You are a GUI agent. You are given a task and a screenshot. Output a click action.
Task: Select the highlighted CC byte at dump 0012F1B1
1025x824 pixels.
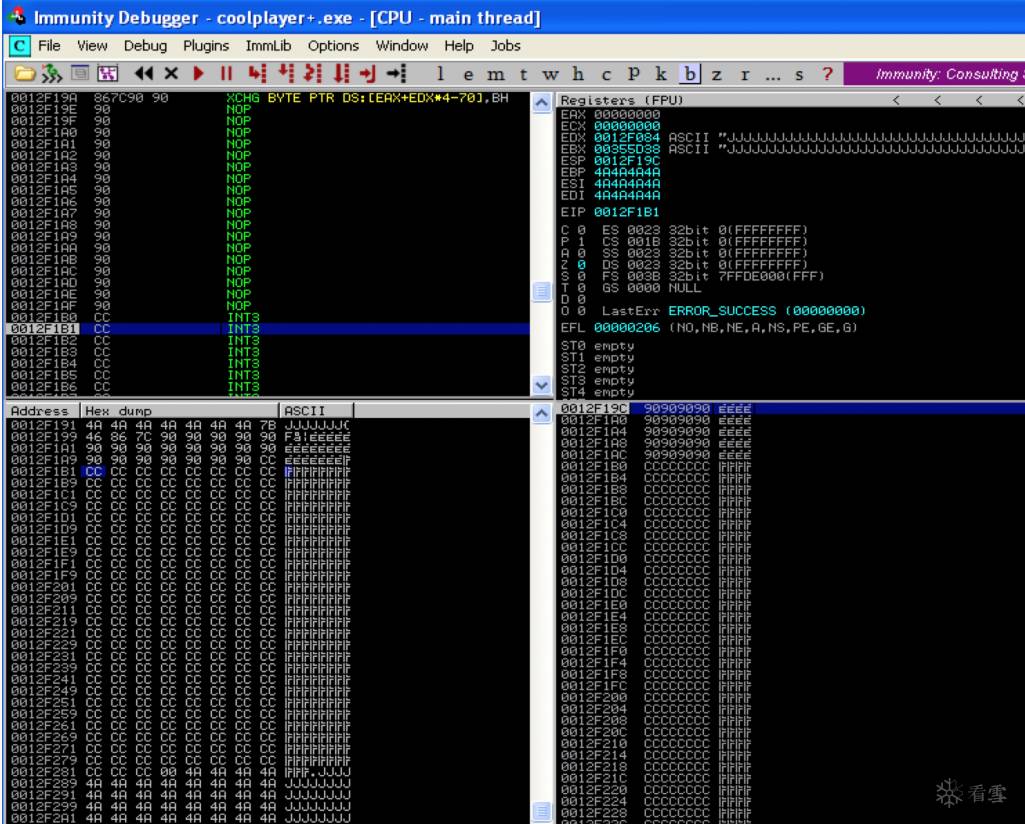(x=93, y=471)
